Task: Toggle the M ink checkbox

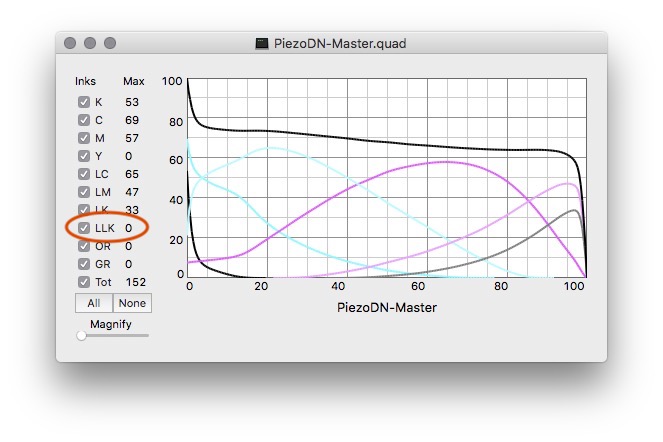Action: (84, 138)
